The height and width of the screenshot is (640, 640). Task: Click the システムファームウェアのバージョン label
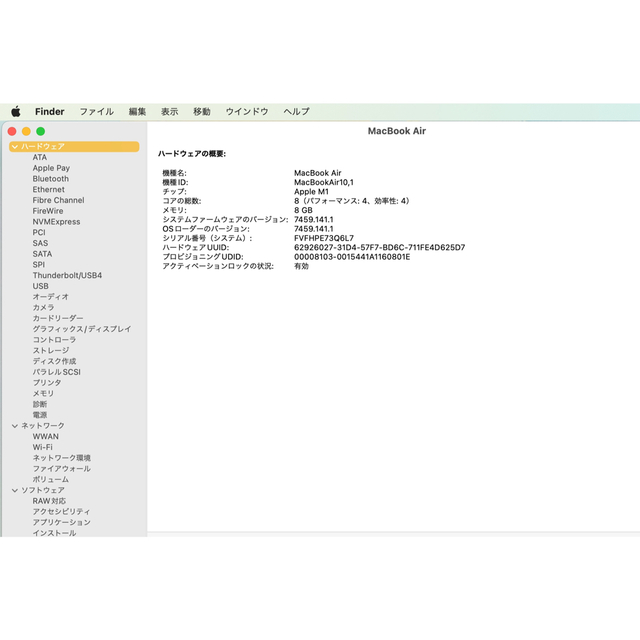(x=225, y=220)
